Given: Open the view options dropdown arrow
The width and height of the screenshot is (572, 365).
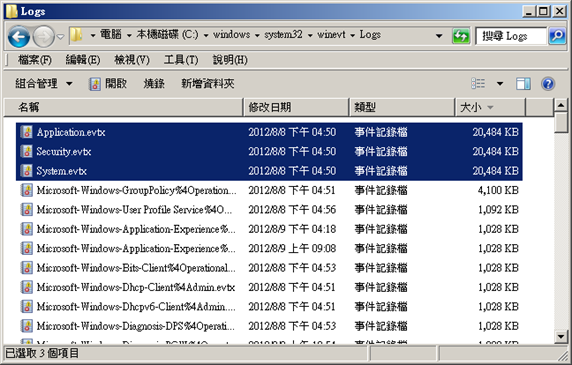Looking at the screenshot, I should click(x=500, y=84).
